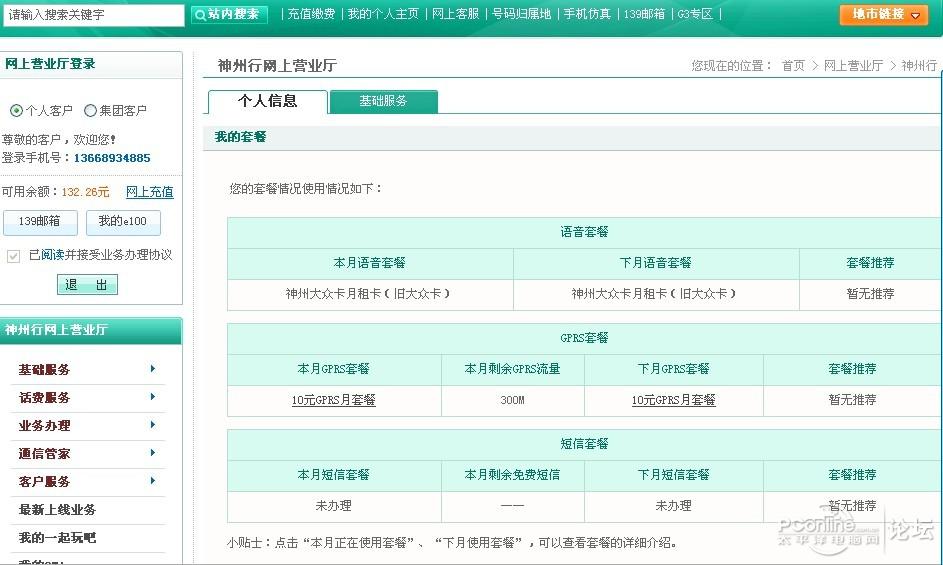Click the balance 132.26元
This screenshot has height=565, width=943.
[85, 192]
